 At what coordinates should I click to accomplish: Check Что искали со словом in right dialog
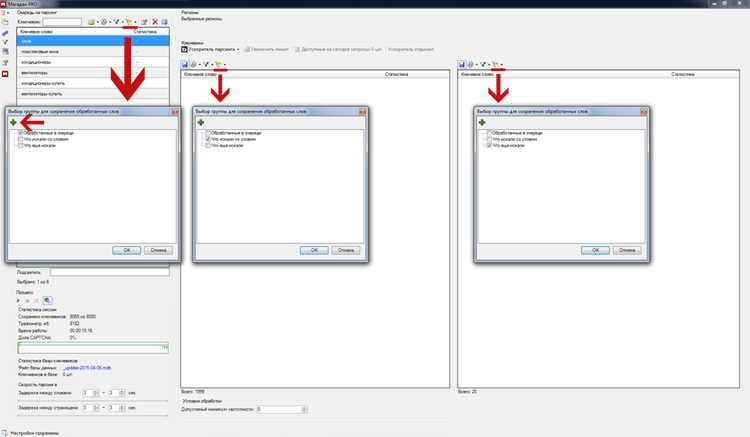[489, 139]
